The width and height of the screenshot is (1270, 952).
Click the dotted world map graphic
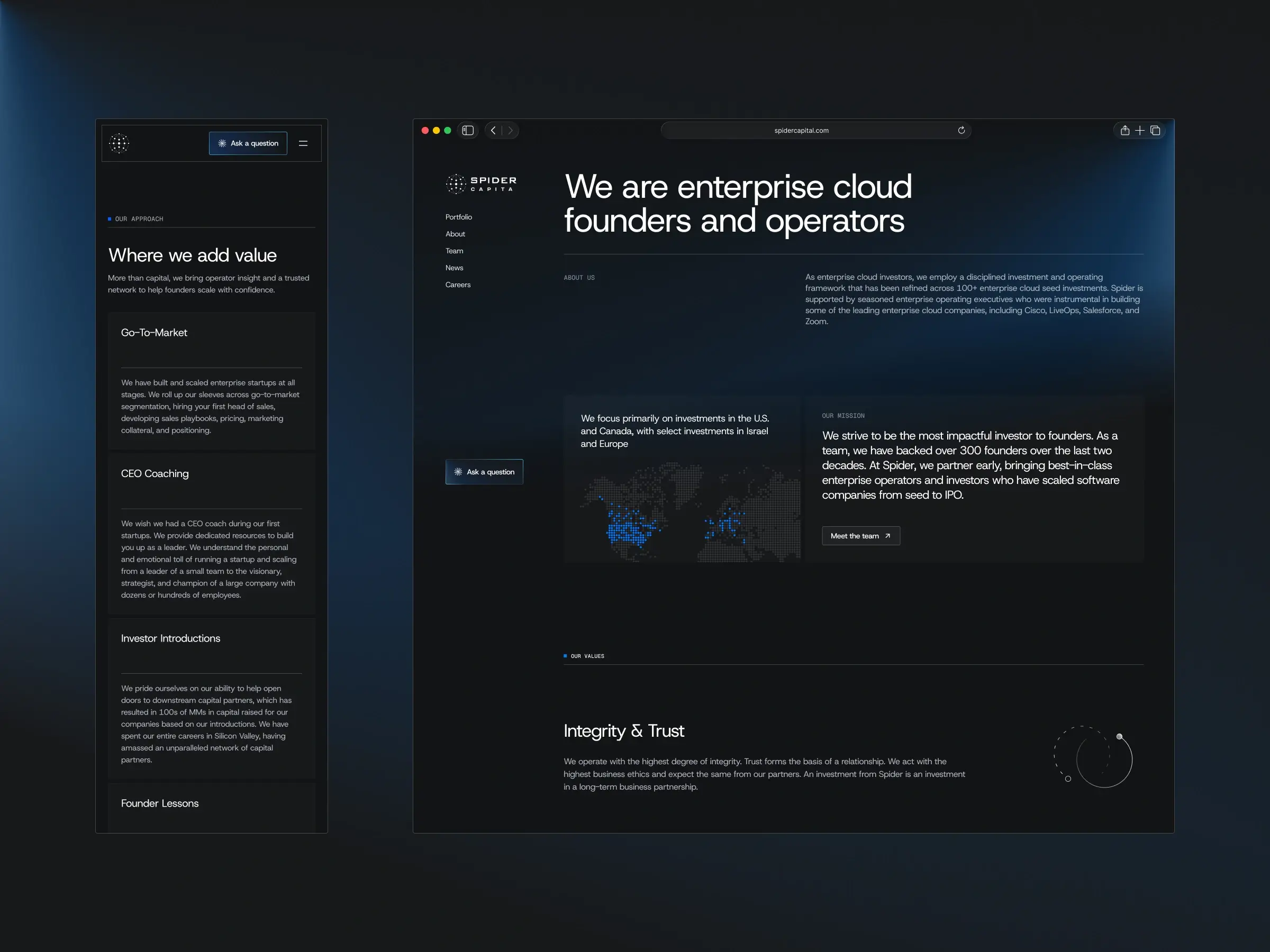pos(689,512)
